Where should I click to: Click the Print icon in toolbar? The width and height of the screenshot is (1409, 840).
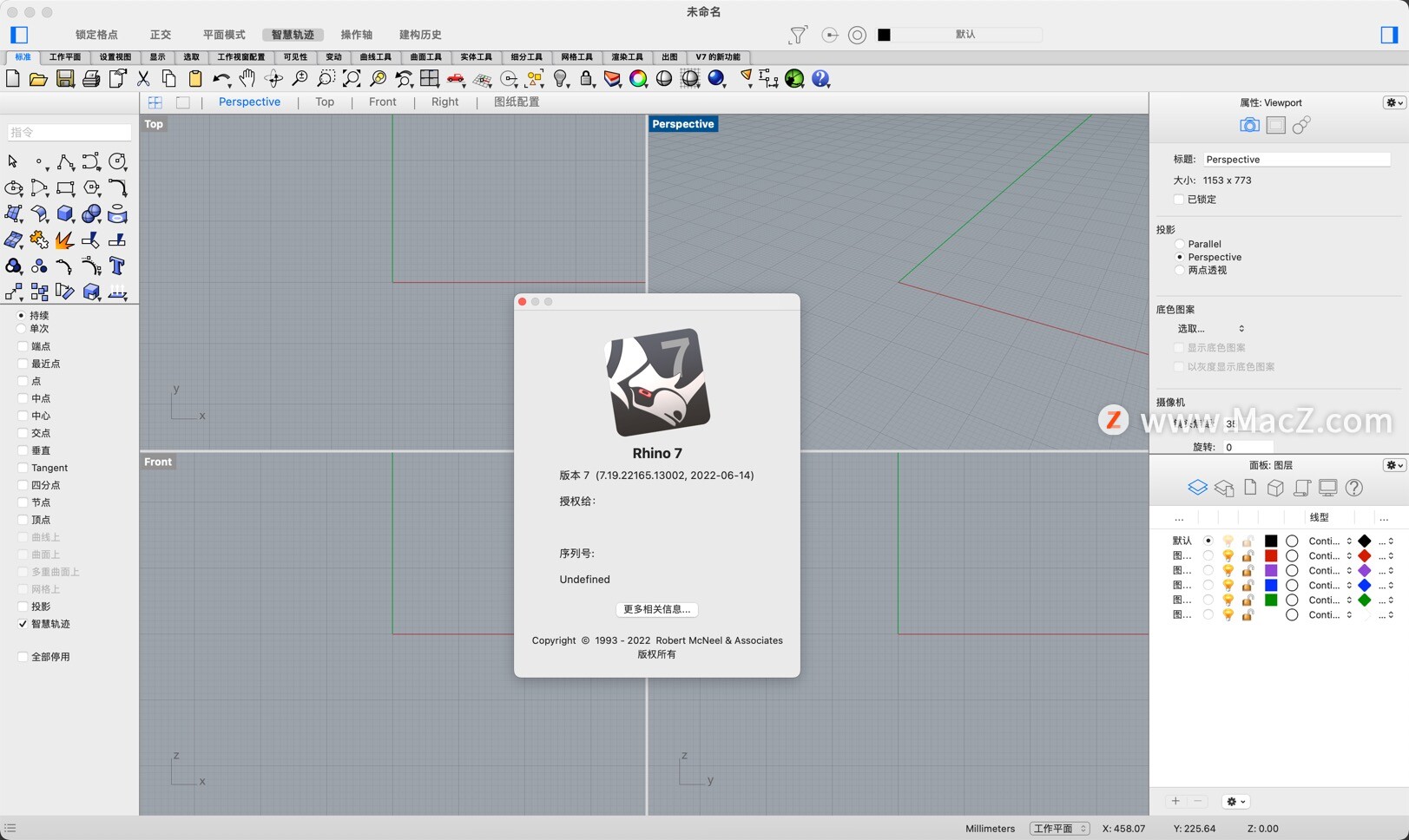[91, 79]
